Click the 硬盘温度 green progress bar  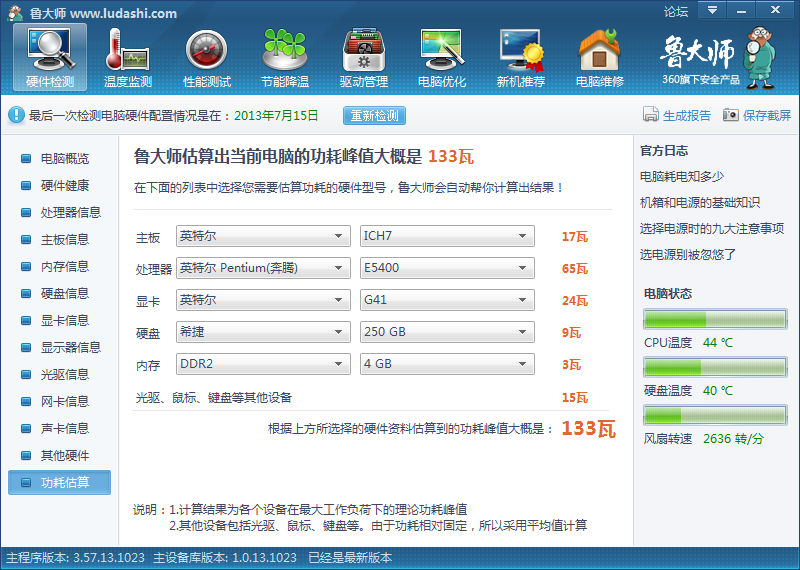tap(715, 367)
